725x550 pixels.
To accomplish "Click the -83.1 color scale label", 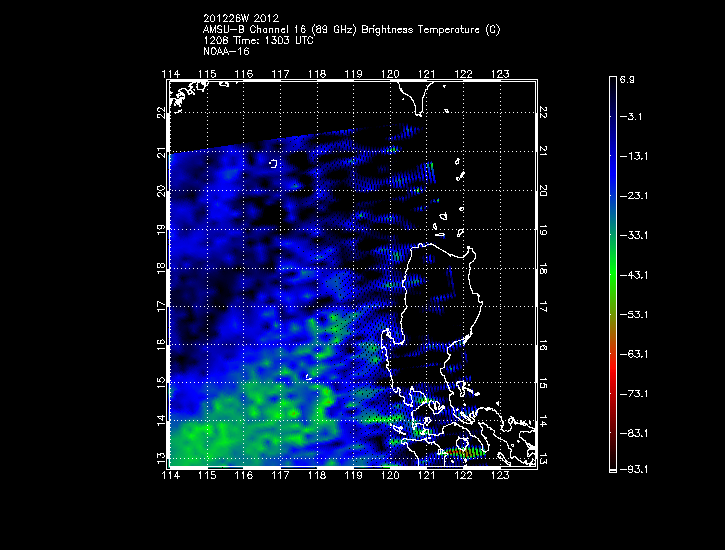I will point(634,434).
